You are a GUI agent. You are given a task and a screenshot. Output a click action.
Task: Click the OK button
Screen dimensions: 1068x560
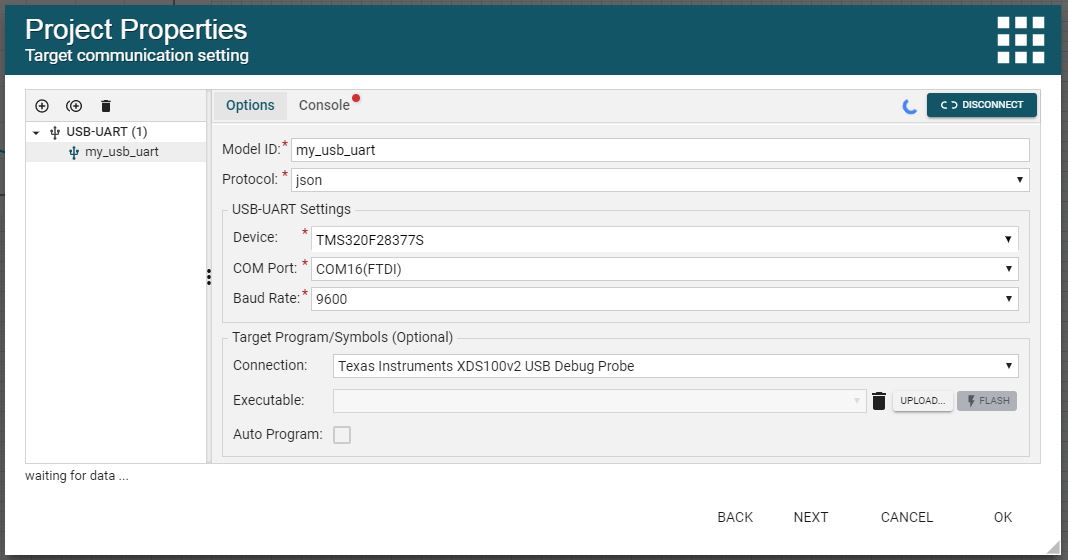coord(1003,517)
